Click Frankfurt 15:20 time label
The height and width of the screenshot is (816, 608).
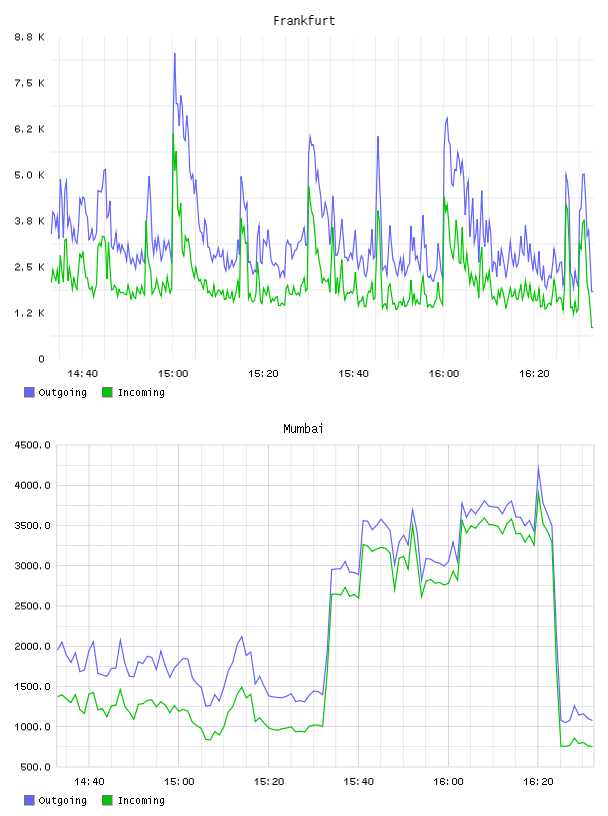263,374
